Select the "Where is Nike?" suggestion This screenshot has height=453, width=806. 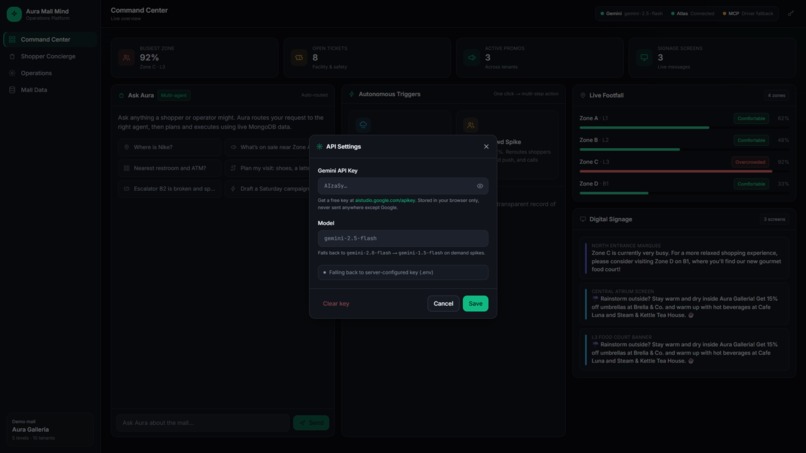pyautogui.click(x=169, y=148)
